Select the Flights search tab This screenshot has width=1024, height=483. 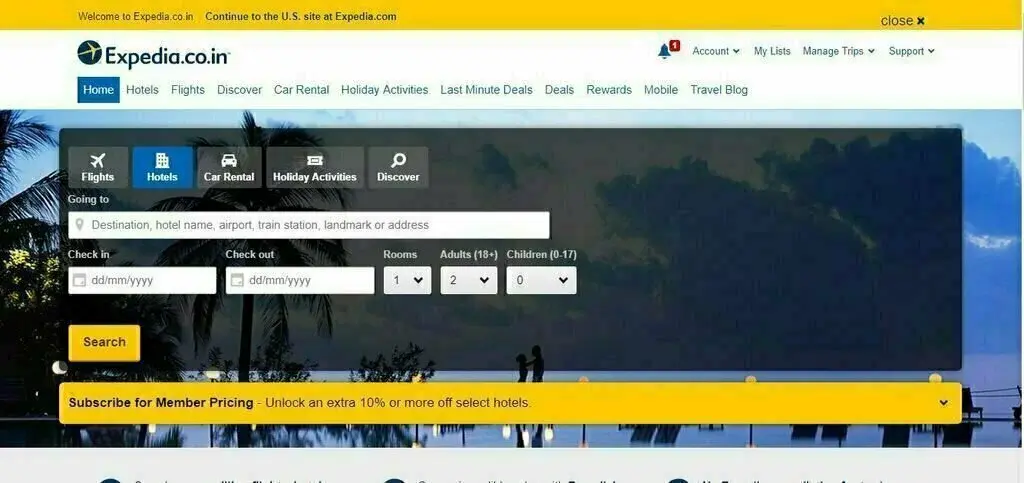point(98,167)
